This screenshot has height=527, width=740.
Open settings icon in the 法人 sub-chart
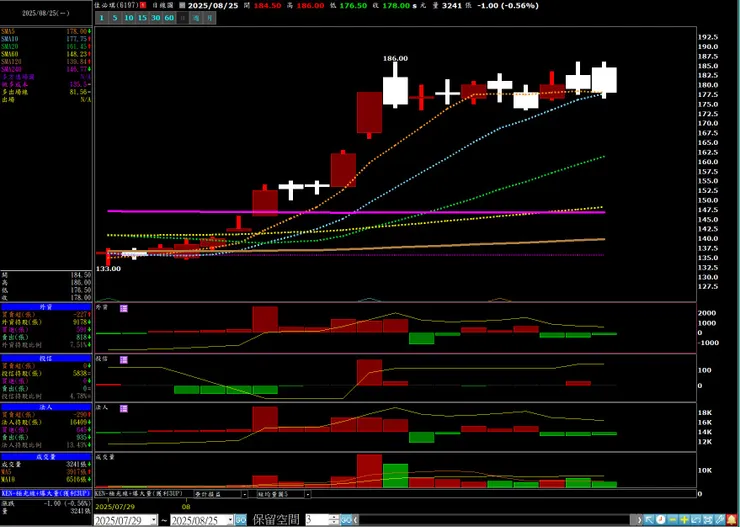coord(124,409)
